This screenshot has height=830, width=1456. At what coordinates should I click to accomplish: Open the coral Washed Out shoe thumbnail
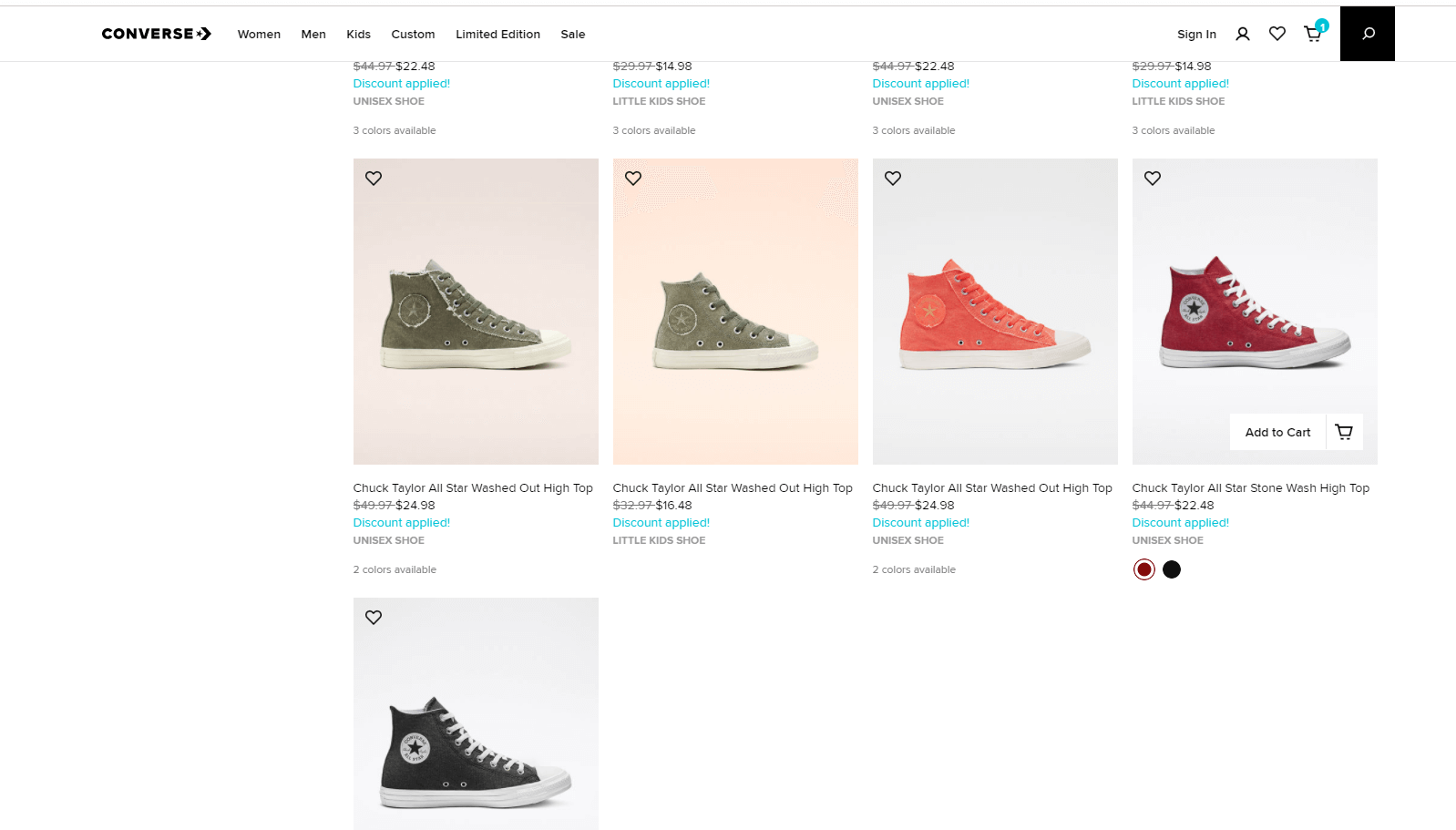click(995, 312)
